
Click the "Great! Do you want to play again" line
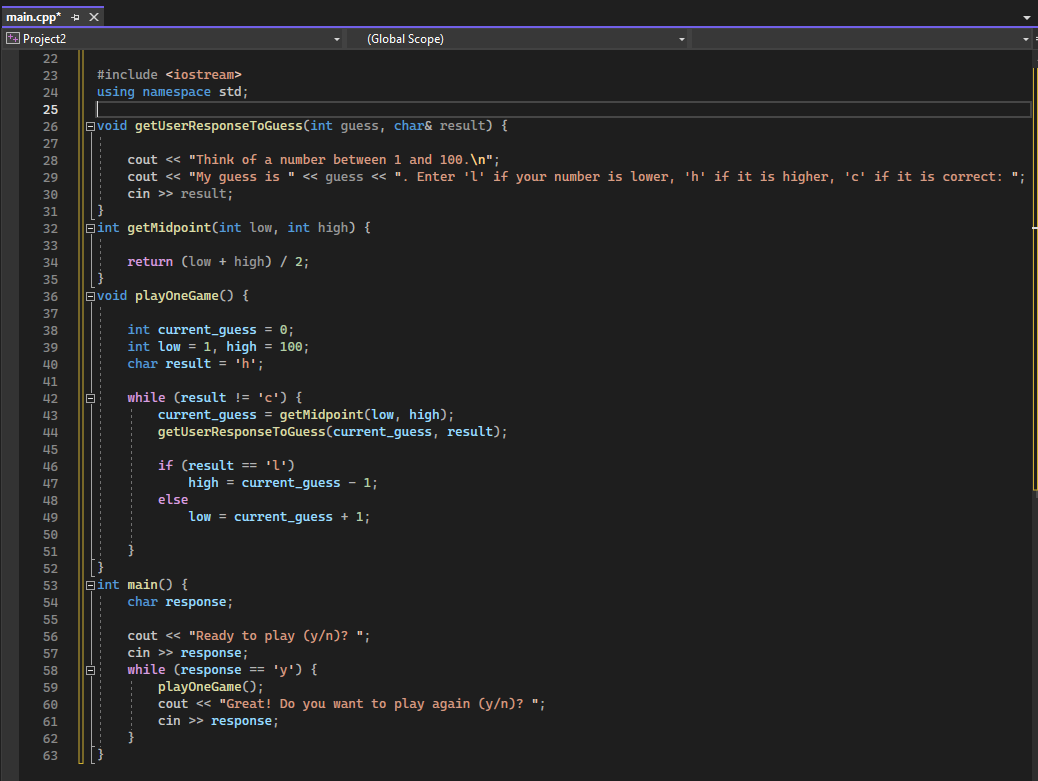(x=352, y=704)
